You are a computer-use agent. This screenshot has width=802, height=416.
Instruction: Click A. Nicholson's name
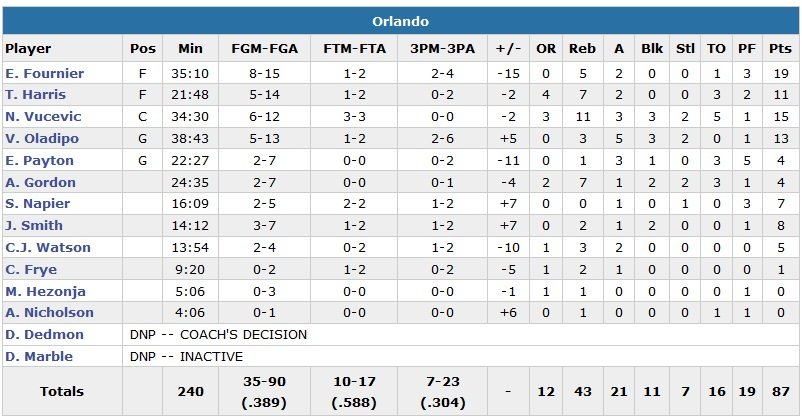pos(49,313)
